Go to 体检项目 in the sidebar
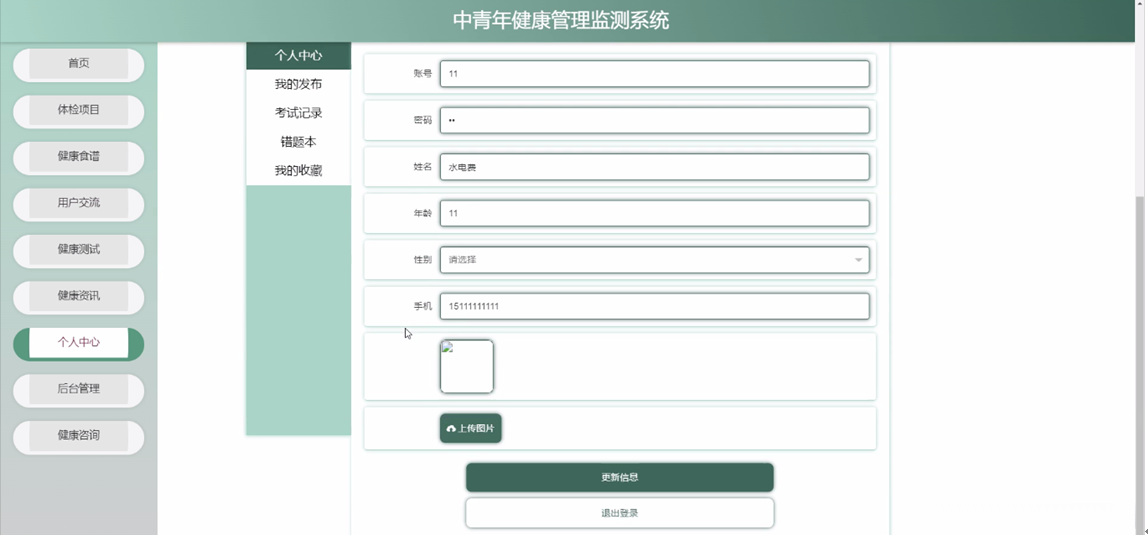The width and height of the screenshot is (1148, 537). click(78, 111)
